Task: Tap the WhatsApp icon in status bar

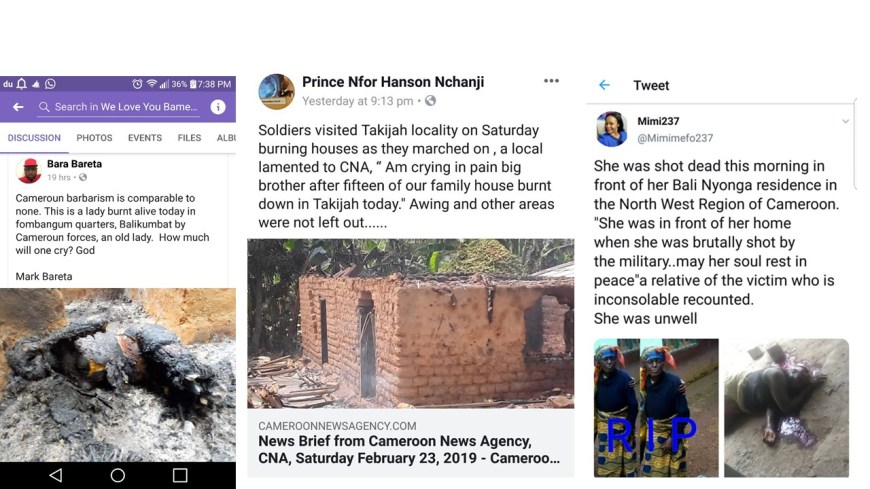Action: pos(50,84)
